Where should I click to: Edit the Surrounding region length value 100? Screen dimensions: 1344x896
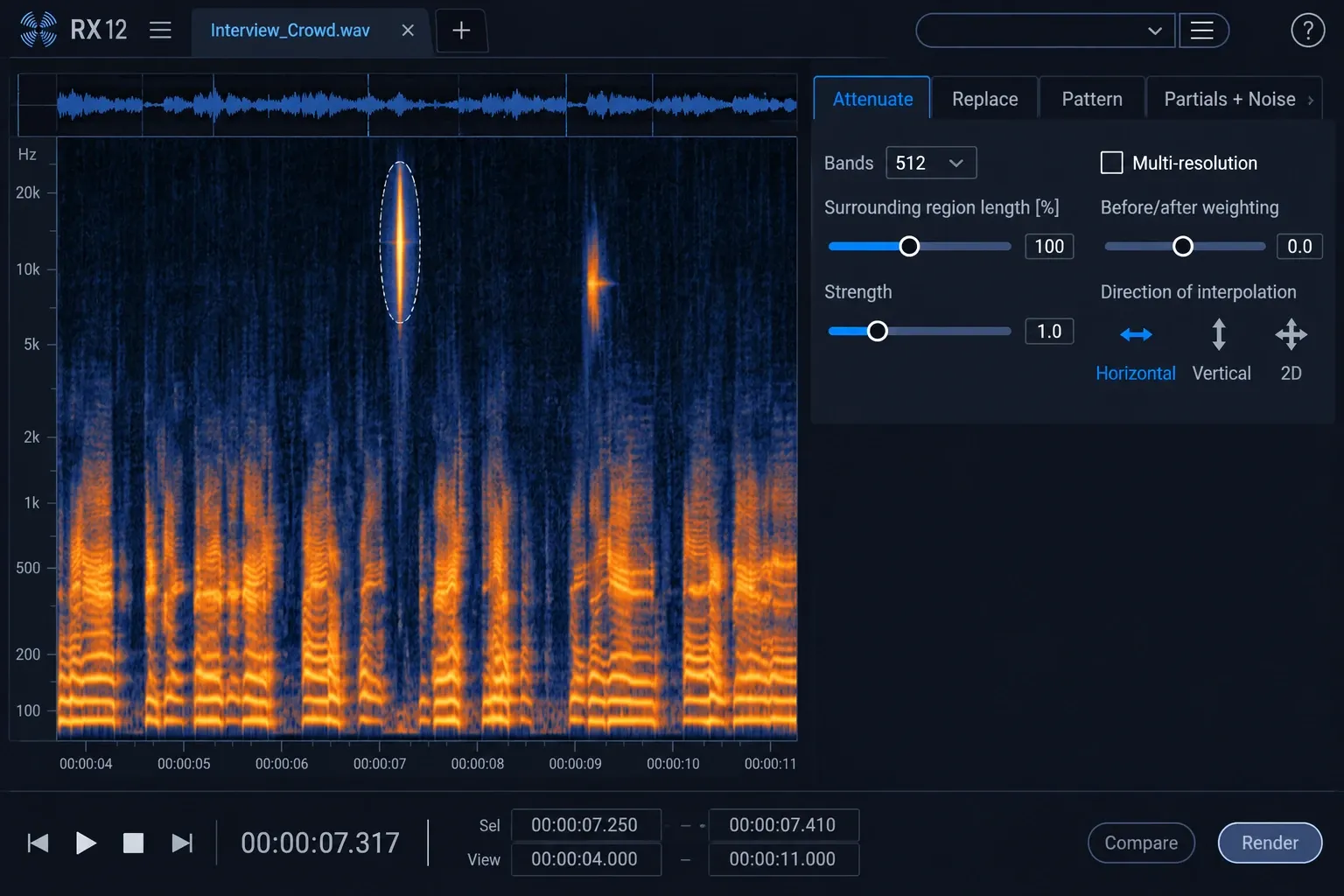tap(1049, 247)
